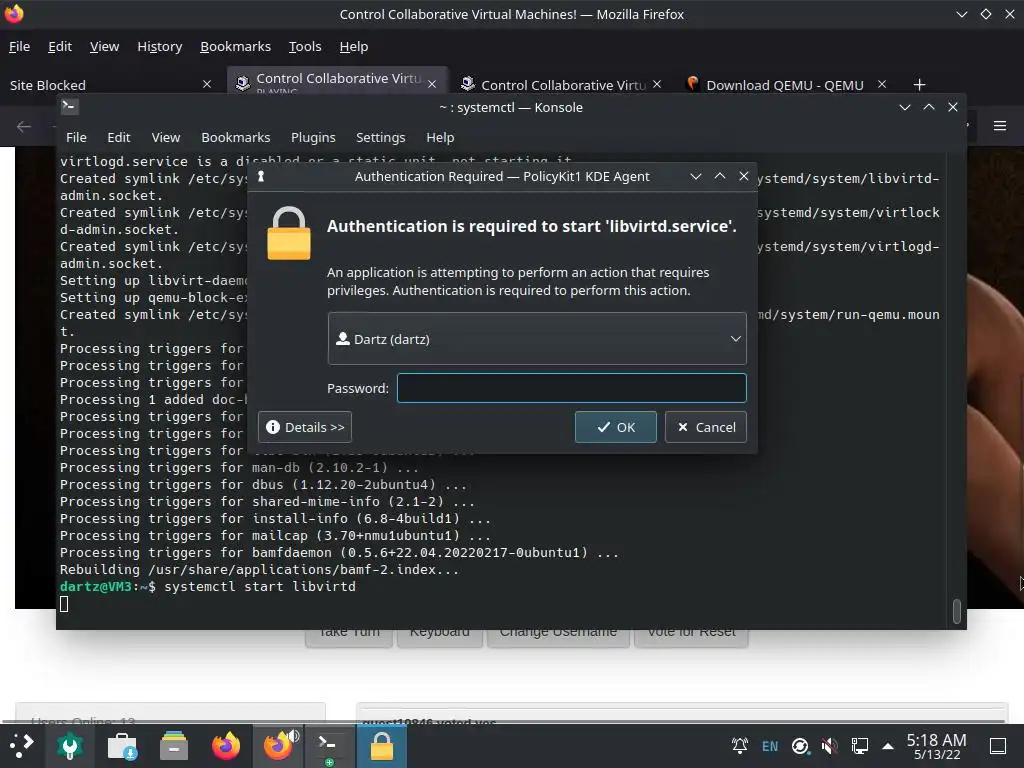This screenshot has height=768, width=1024.
Task: Expand hidden system tray icons arrow
Action: 888,746
